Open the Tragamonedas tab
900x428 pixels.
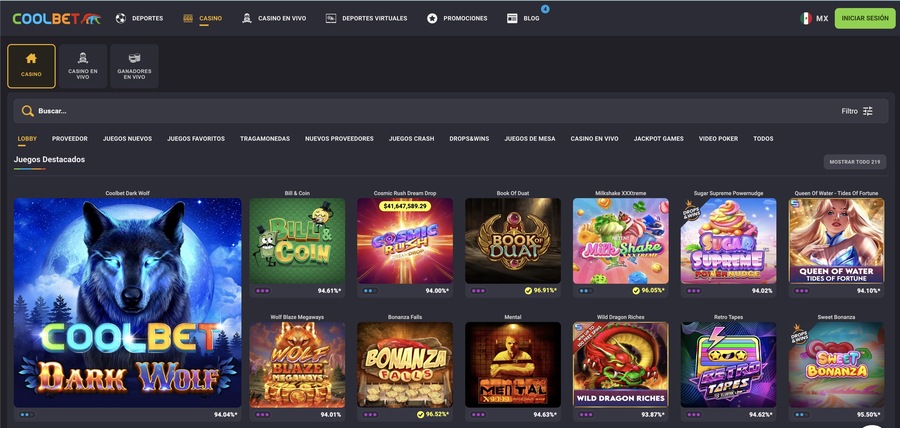[265, 139]
